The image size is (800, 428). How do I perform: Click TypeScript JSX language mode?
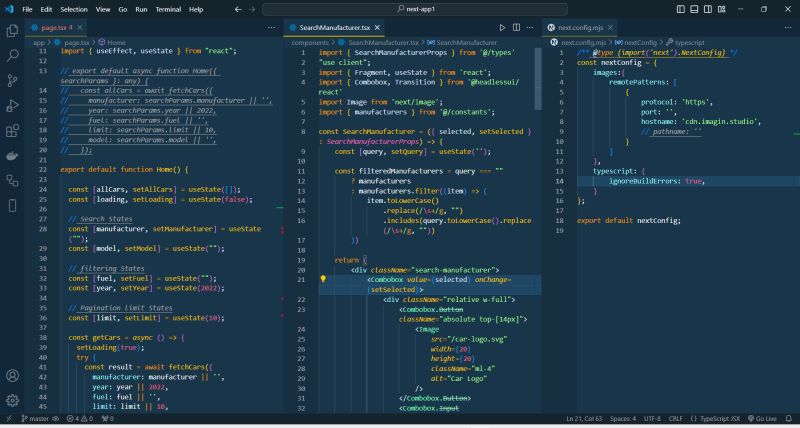pyautogui.click(x=715, y=419)
